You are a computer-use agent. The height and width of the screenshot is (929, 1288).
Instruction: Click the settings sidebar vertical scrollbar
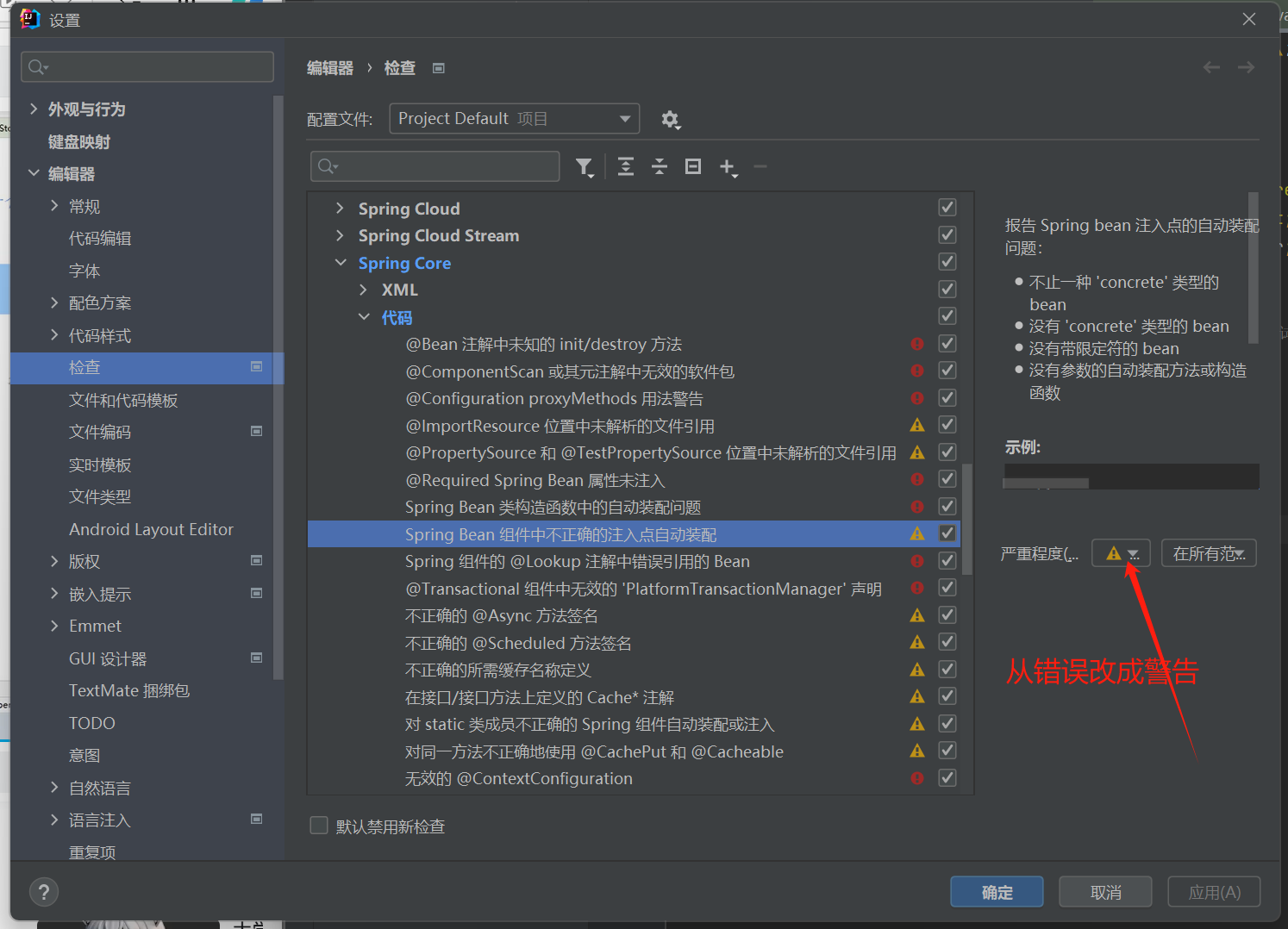[x=278, y=388]
